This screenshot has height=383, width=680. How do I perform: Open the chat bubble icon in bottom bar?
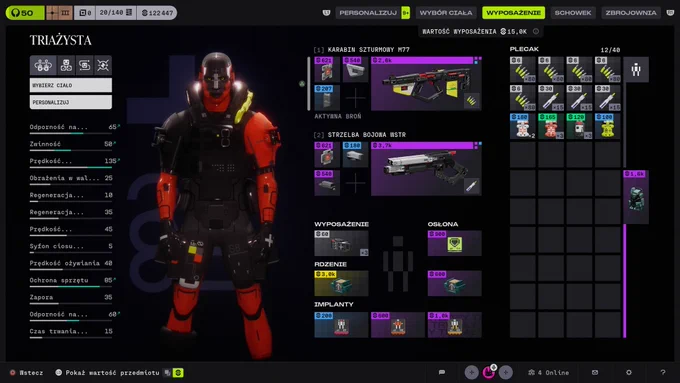[442, 372]
